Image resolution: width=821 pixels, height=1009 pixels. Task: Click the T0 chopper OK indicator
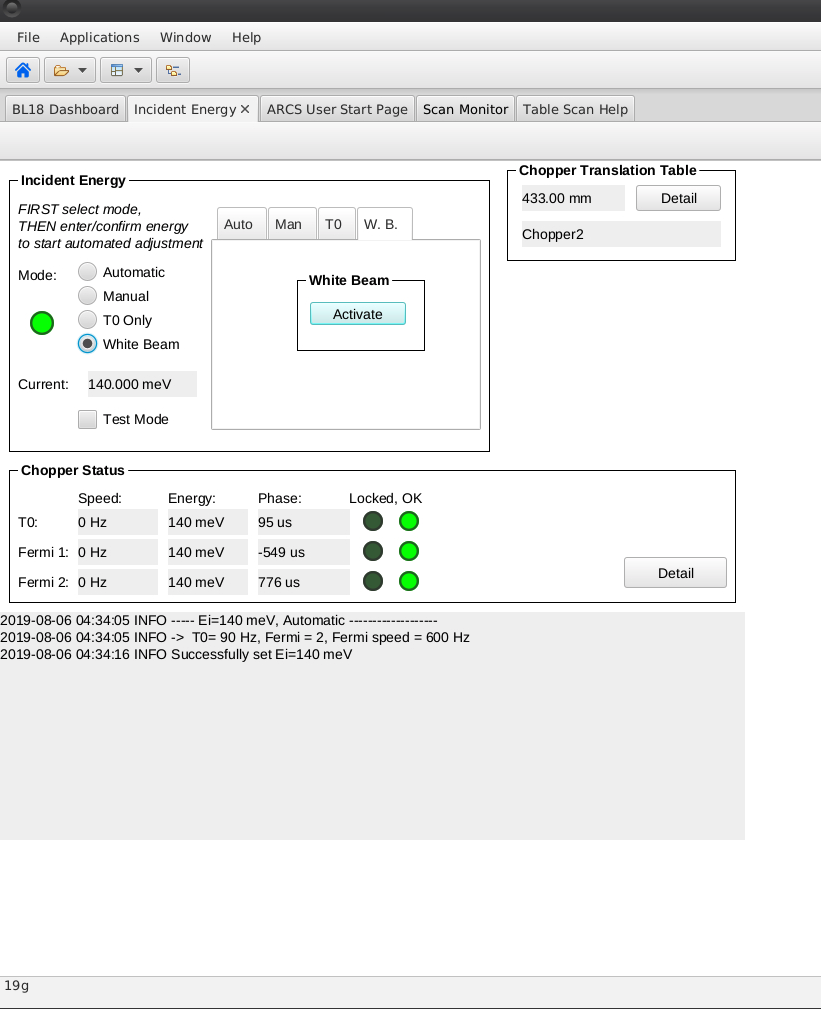point(409,521)
